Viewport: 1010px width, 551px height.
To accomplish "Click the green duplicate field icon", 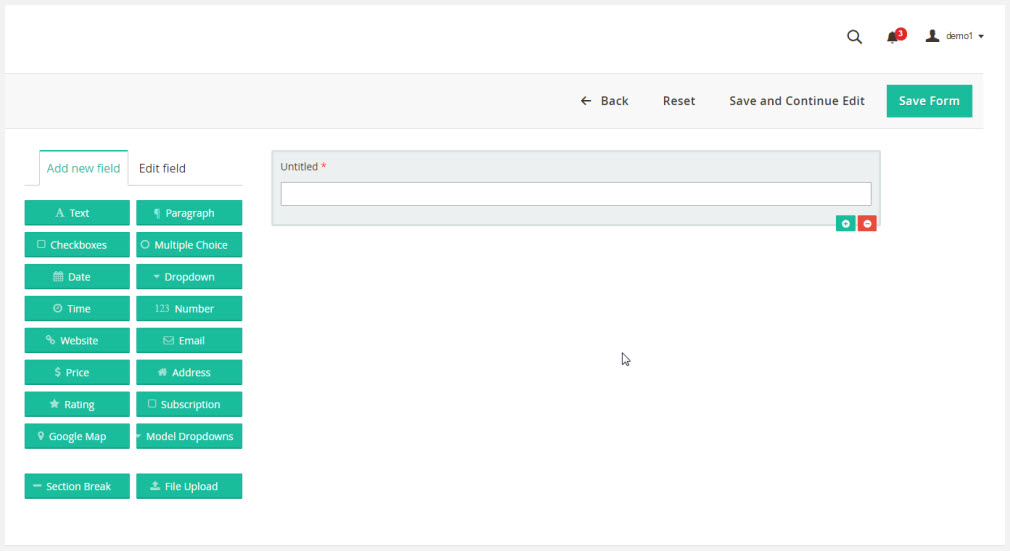I will pos(845,224).
